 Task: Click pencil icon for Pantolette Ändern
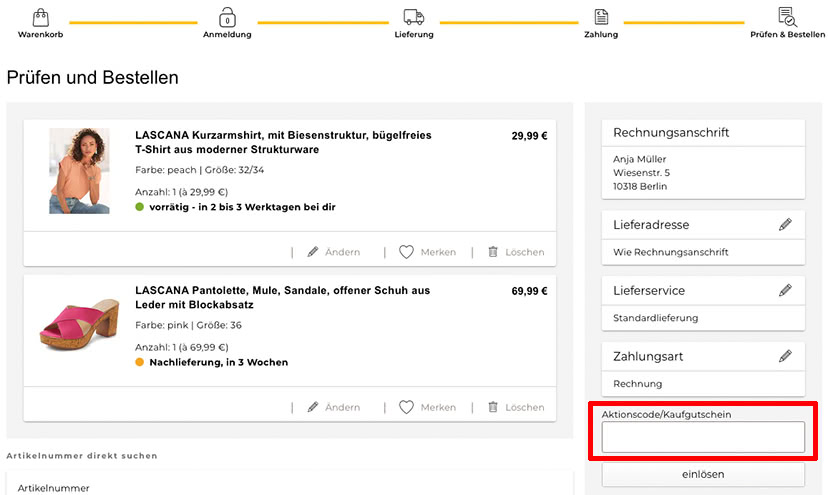pyautogui.click(x=313, y=407)
